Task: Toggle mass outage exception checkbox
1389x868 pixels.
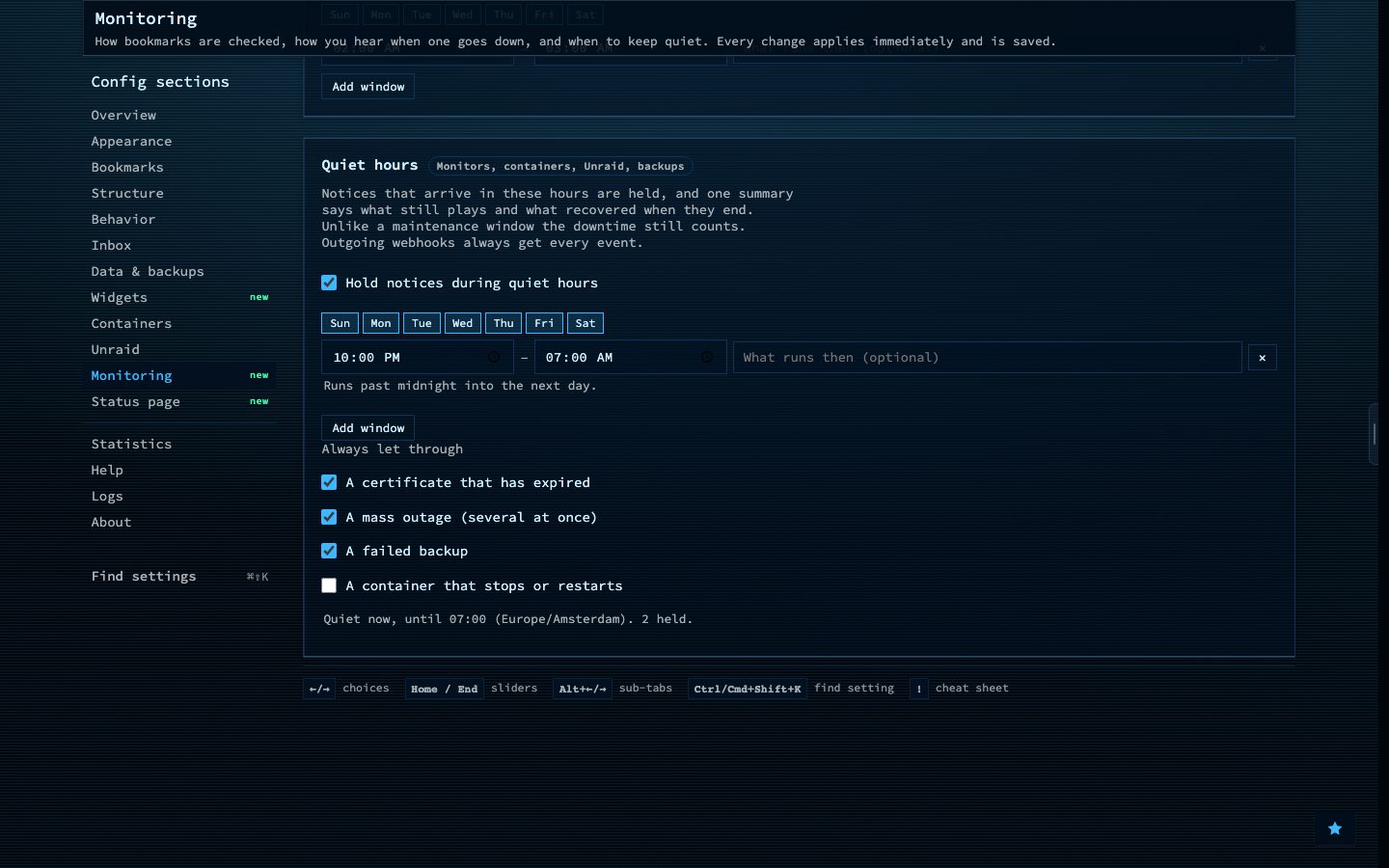Action: (x=329, y=517)
